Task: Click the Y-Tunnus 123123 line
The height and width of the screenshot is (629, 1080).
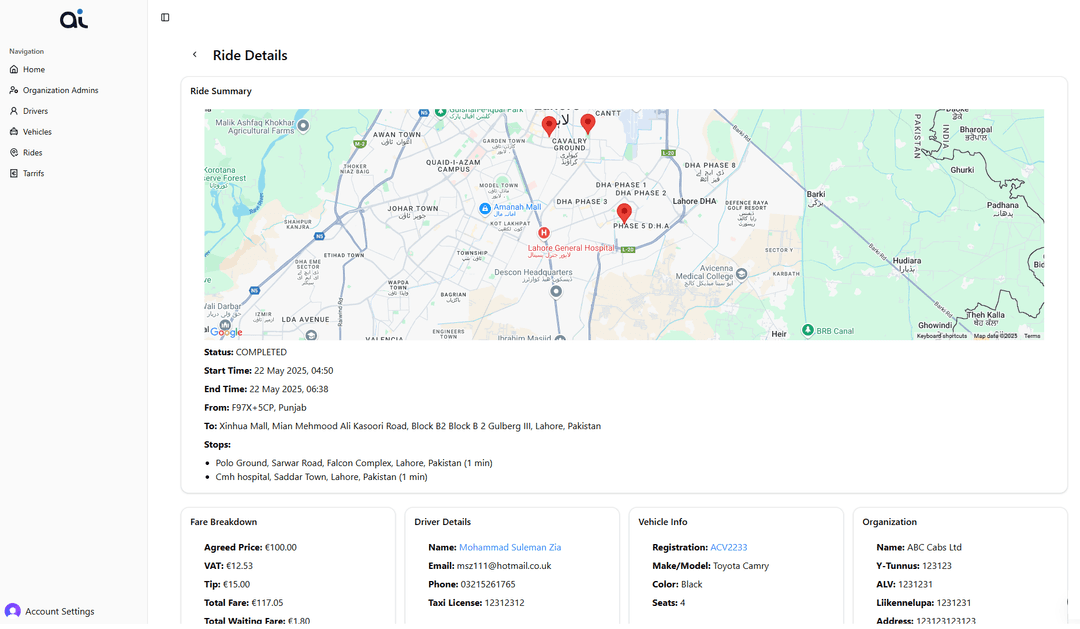Action: click(914, 566)
